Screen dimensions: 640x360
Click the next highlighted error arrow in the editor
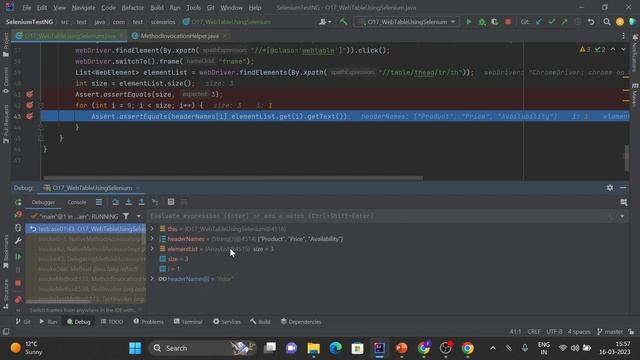point(623,49)
